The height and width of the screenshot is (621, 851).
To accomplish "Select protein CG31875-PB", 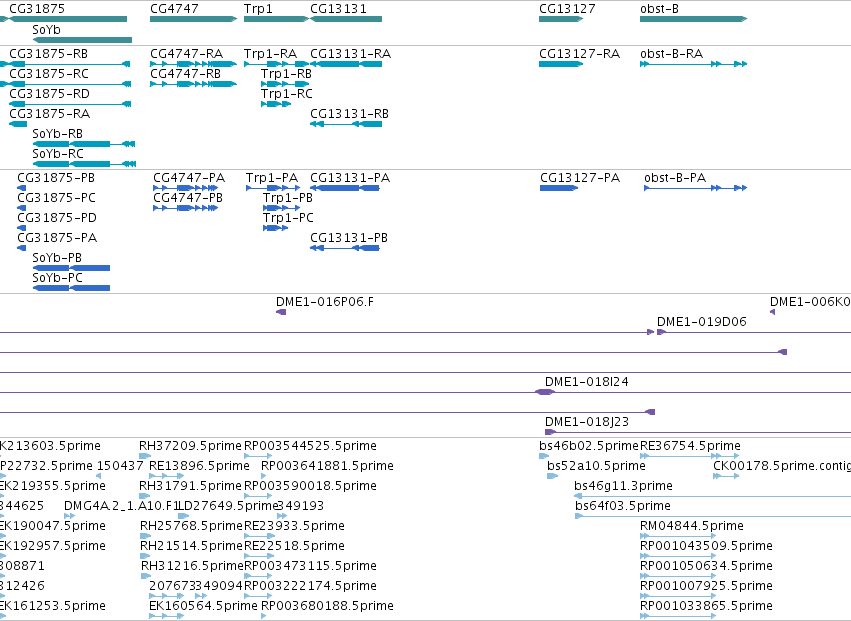I will click(x=22, y=188).
